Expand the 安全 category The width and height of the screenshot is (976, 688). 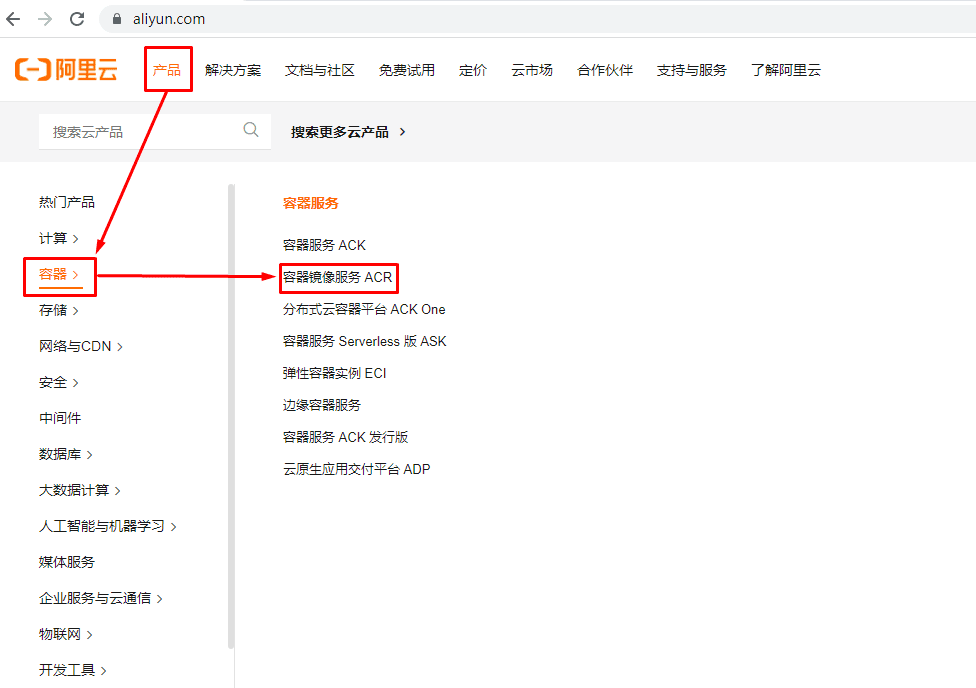click(59, 382)
